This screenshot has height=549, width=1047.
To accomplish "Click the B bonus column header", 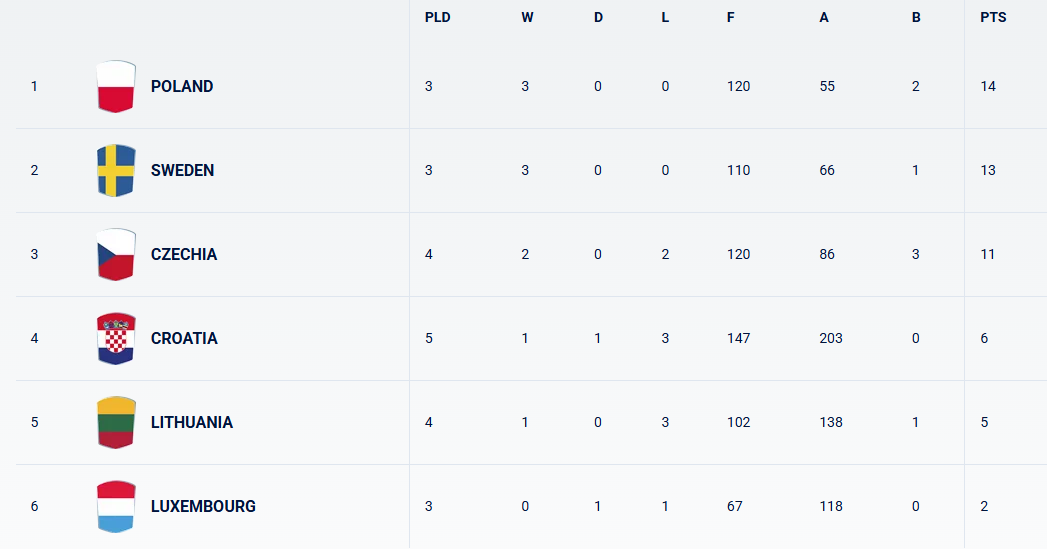I will [x=916, y=17].
